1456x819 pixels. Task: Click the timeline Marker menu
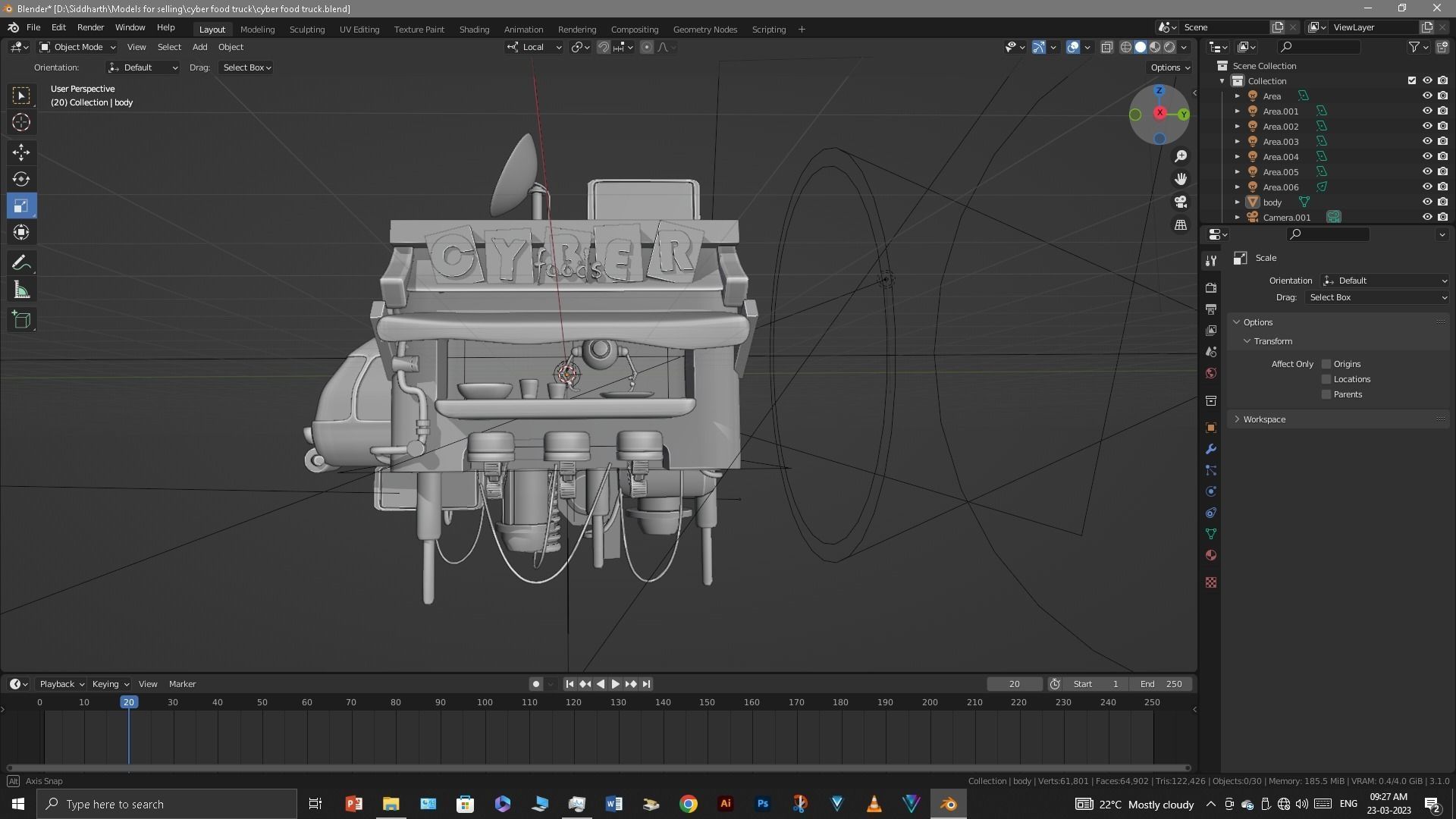point(182,684)
